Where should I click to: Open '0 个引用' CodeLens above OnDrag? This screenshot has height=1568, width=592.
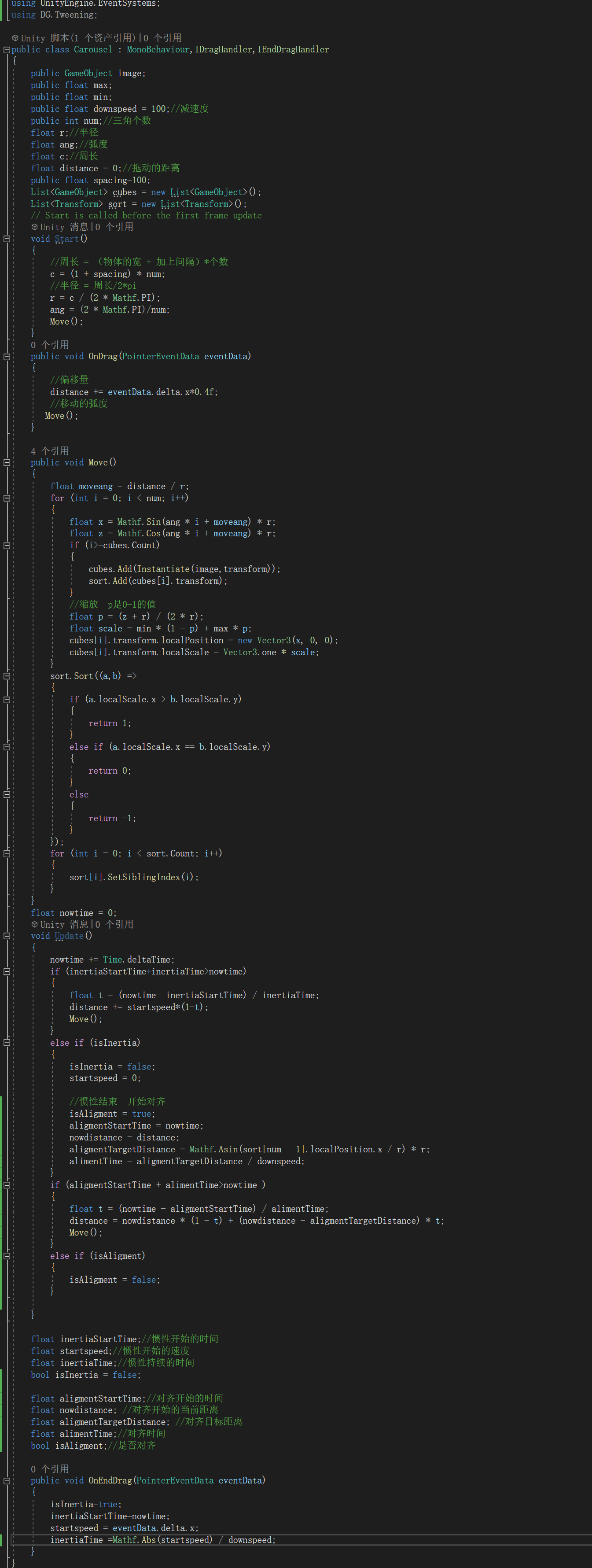[x=50, y=345]
